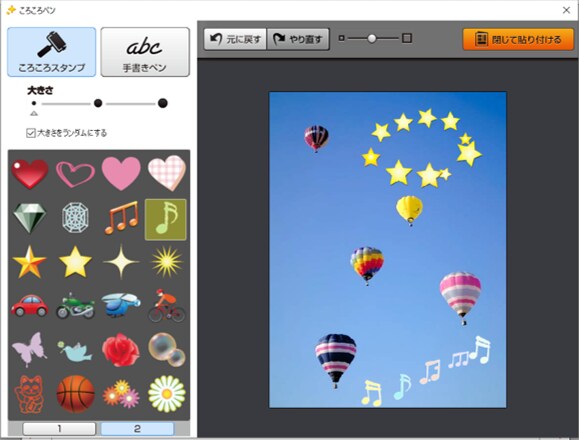
Task: Click 閉じて貼り付ける button
Action: [x=518, y=39]
